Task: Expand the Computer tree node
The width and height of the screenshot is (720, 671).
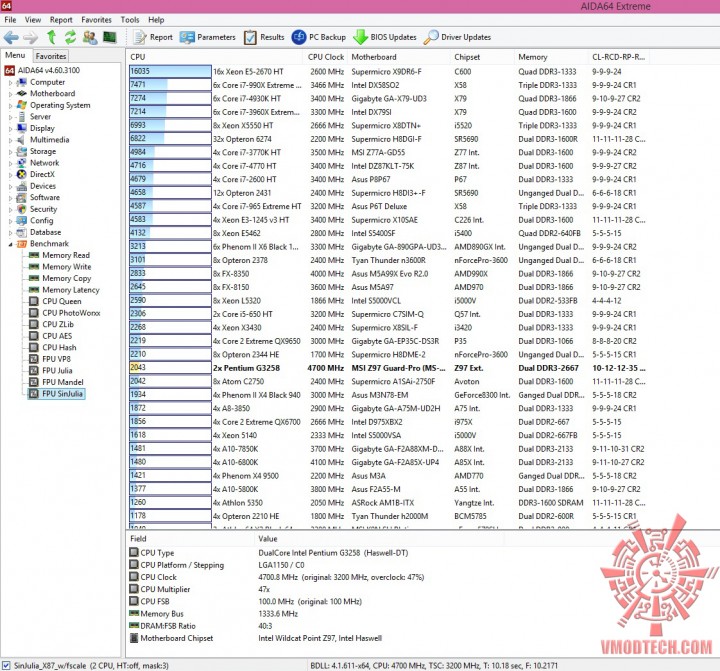Action: [11, 83]
